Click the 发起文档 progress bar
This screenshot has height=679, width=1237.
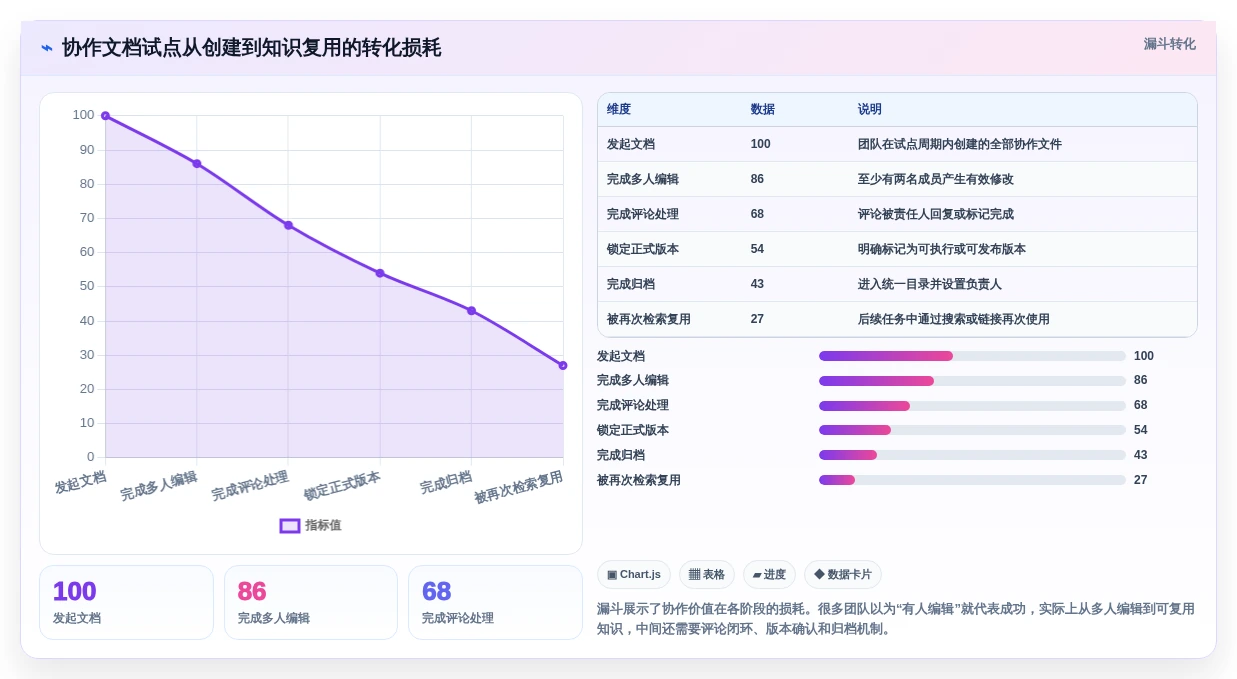click(972, 356)
